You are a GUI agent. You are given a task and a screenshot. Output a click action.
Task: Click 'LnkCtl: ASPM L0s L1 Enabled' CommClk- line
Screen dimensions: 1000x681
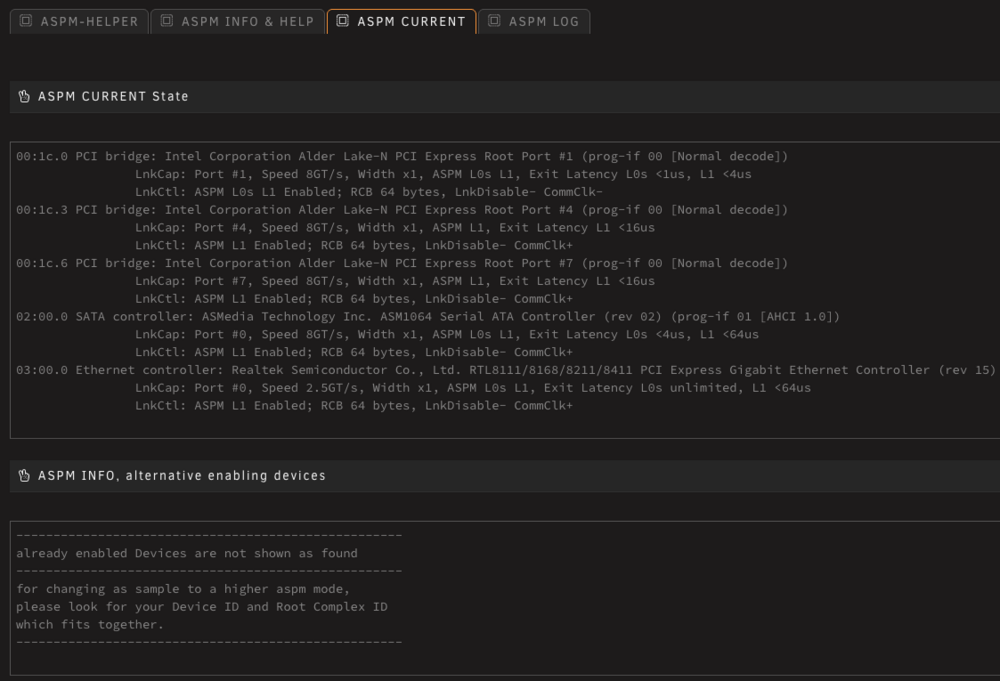coord(369,192)
